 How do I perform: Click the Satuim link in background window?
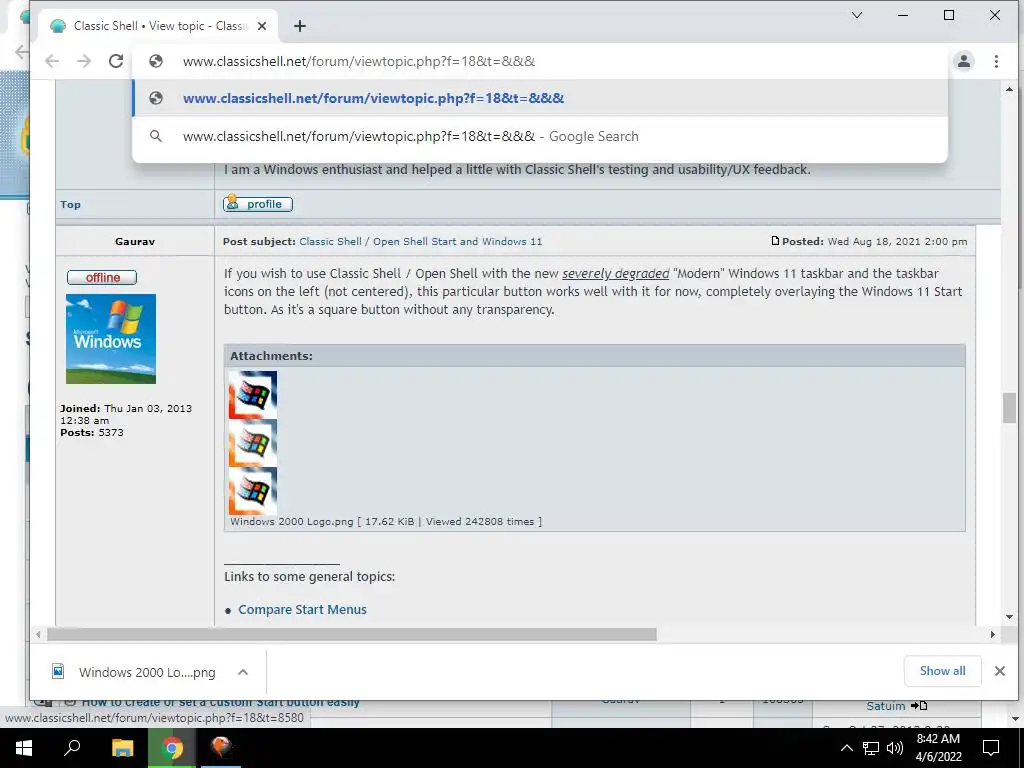886,706
